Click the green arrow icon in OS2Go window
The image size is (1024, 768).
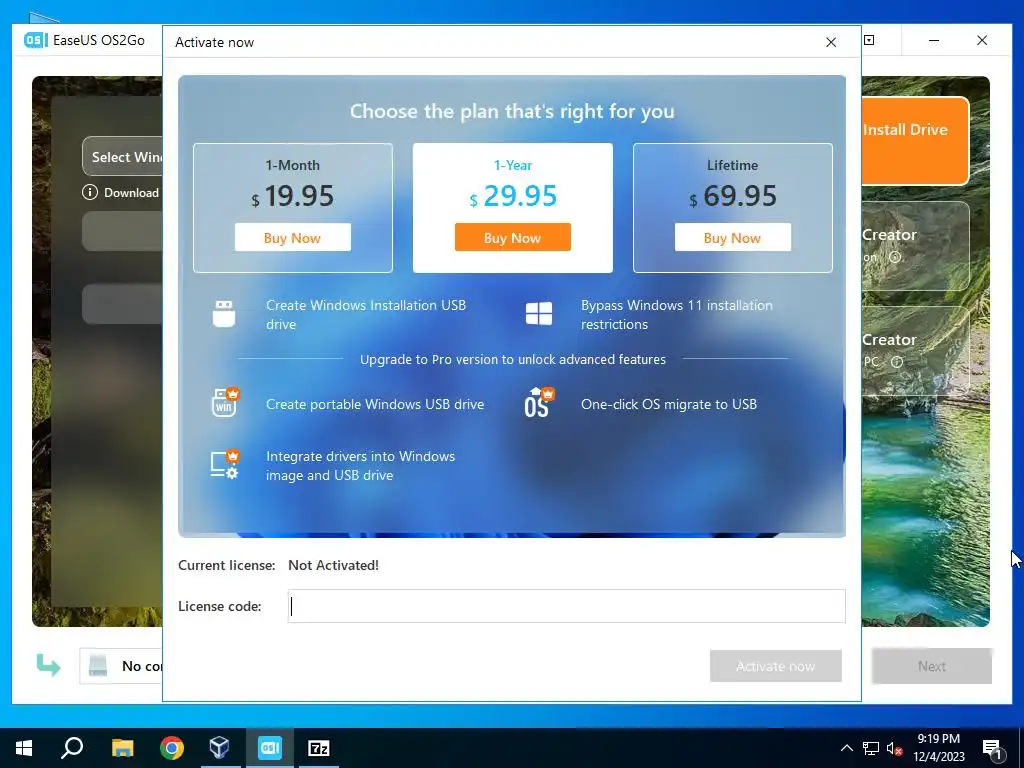pyautogui.click(x=48, y=665)
